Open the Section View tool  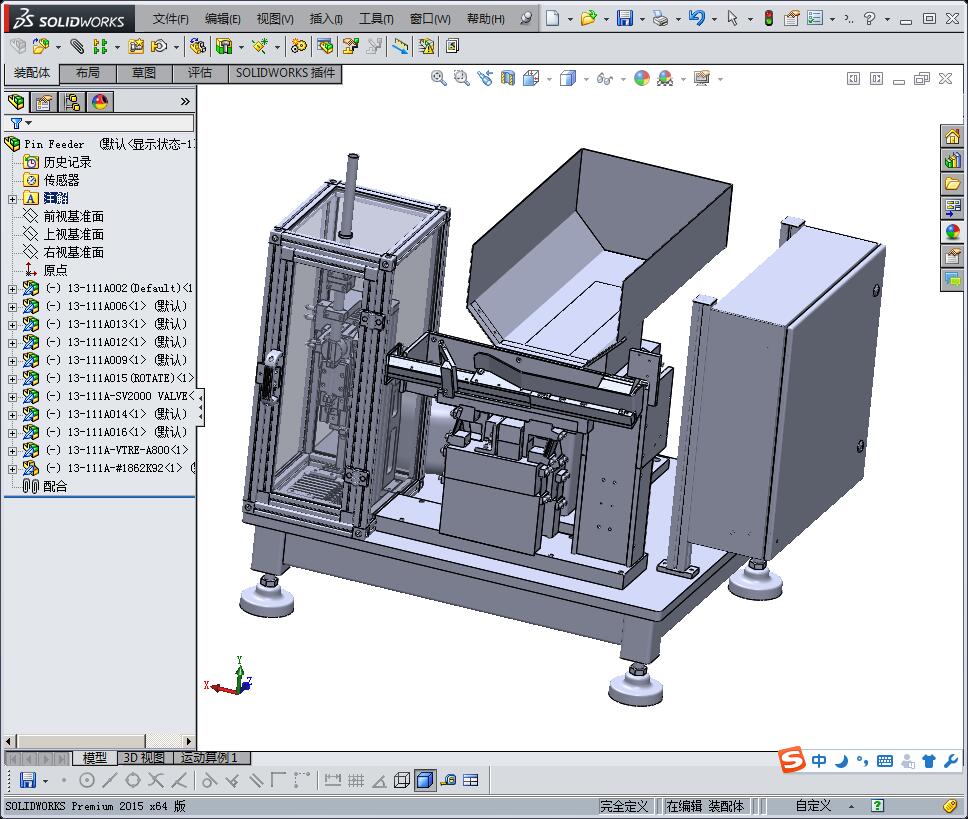(507, 78)
